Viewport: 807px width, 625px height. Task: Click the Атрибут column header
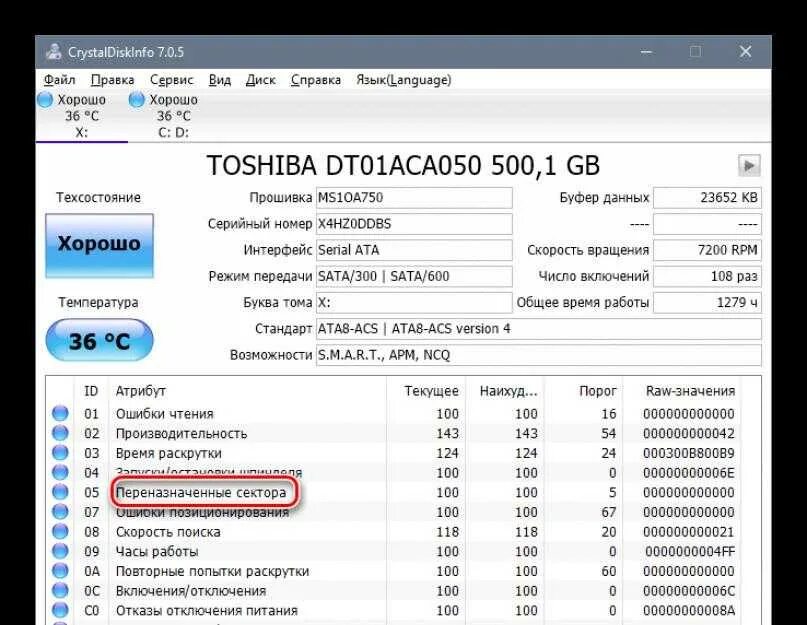pyautogui.click(x=247, y=391)
